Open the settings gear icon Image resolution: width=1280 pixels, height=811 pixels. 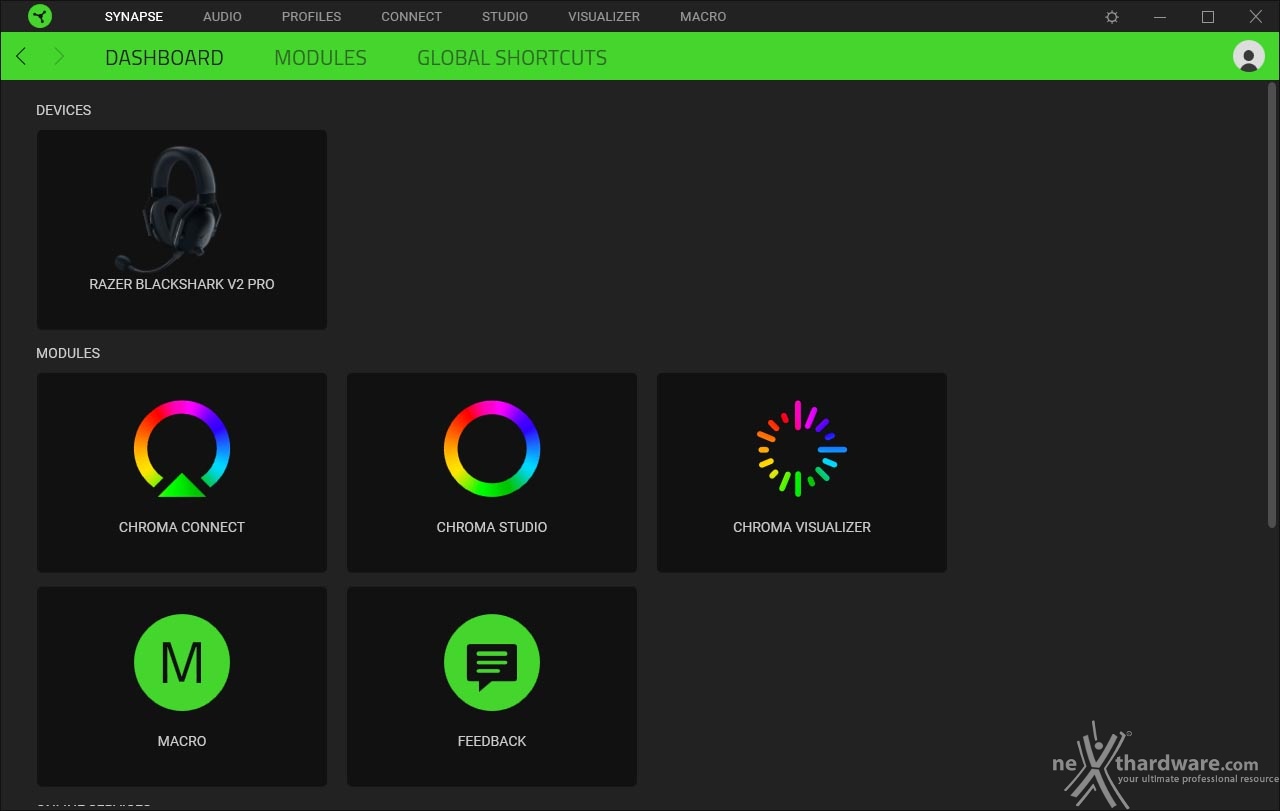pyautogui.click(x=1112, y=17)
